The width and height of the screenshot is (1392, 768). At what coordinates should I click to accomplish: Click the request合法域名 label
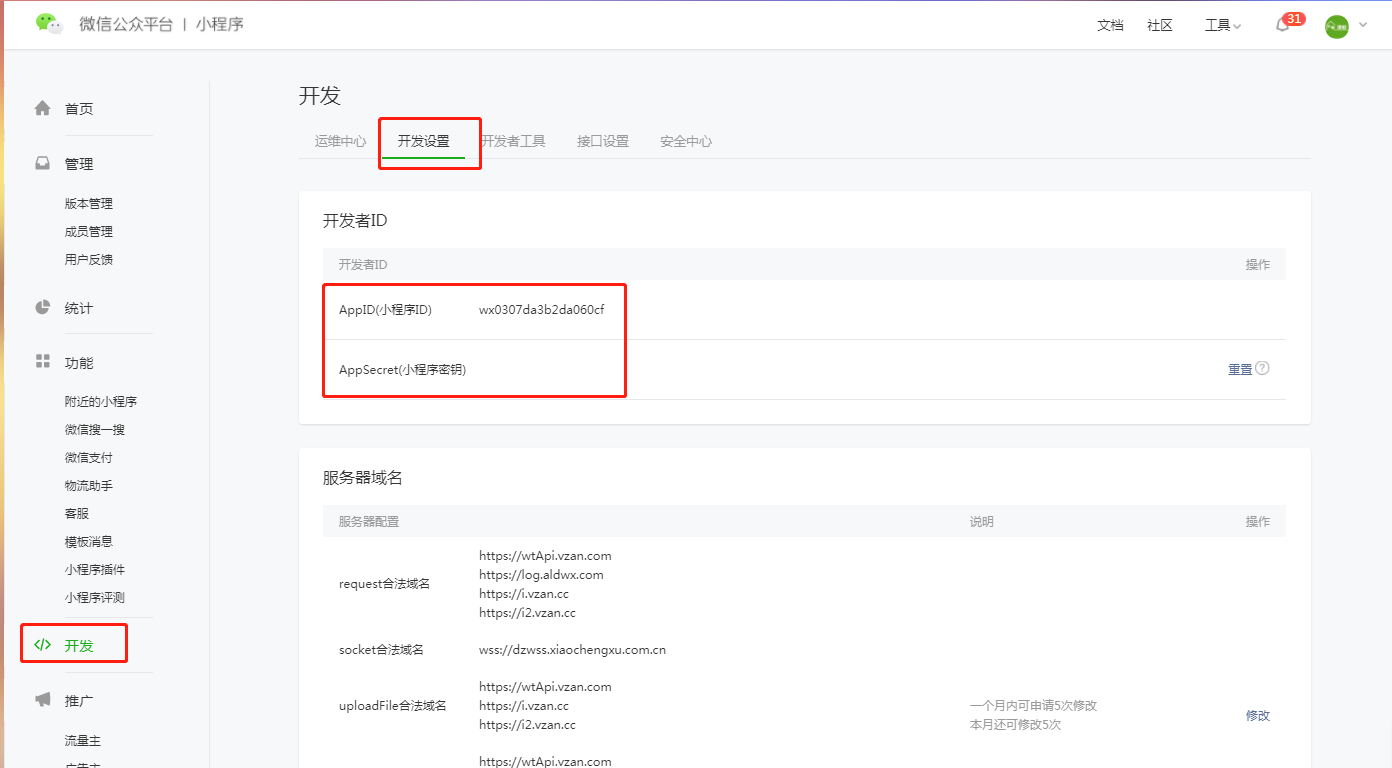[x=384, y=584]
